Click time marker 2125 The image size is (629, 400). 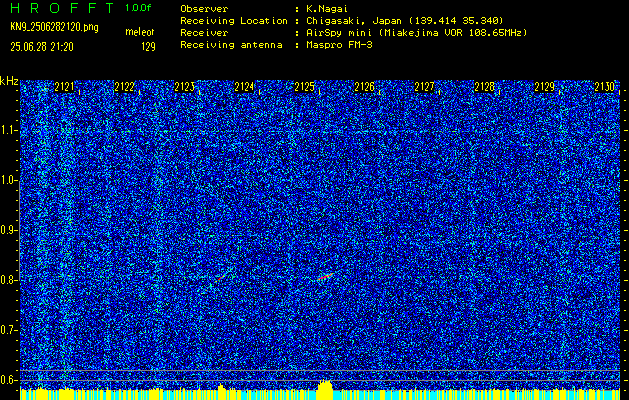tap(304, 87)
